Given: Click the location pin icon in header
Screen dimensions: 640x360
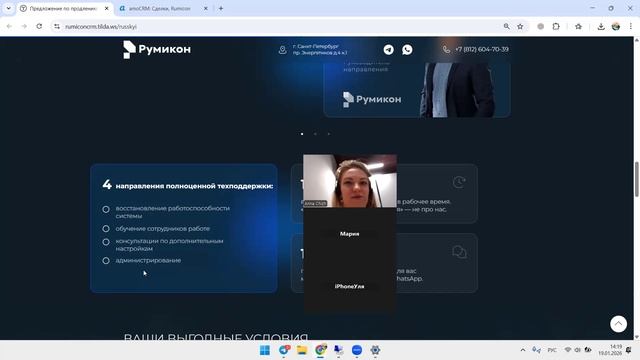Looking at the screenshot, I should 282,50.
